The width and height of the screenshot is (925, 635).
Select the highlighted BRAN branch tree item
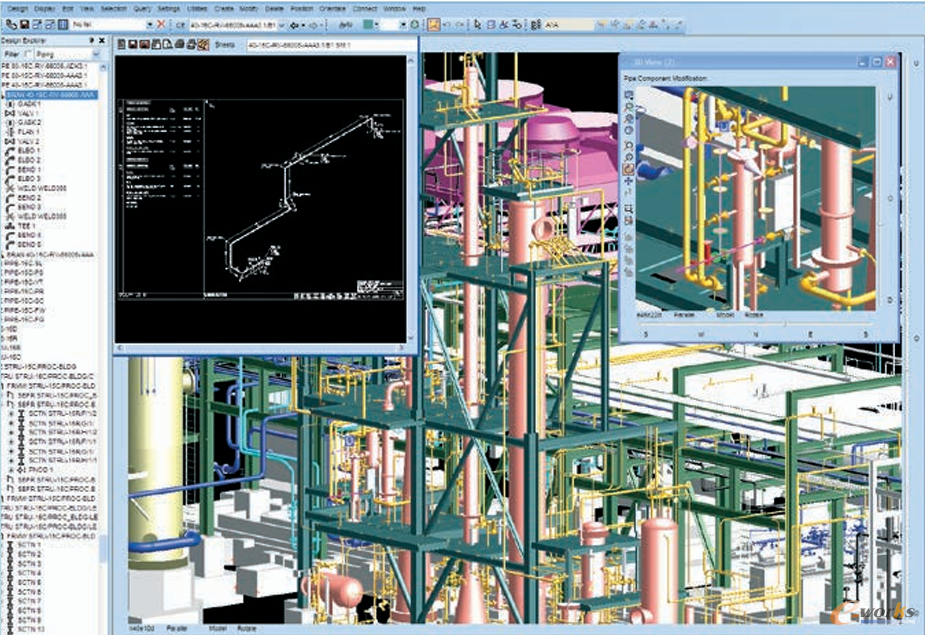(x=51, y=95)
